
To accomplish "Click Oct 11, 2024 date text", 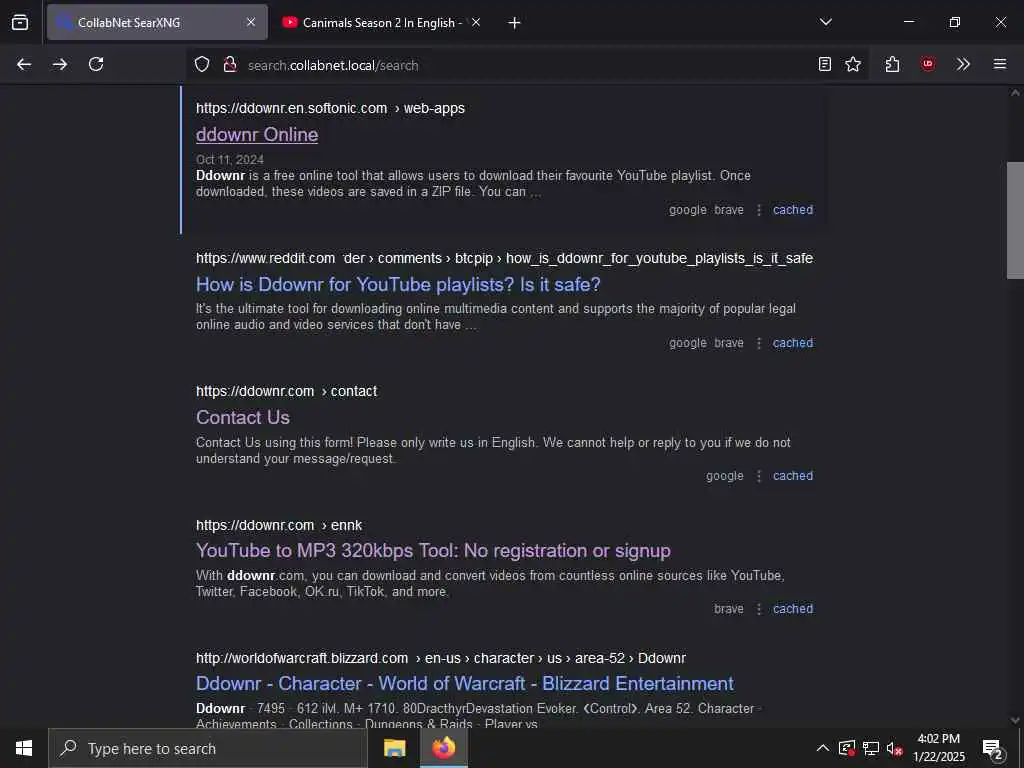I will (230, 159).
